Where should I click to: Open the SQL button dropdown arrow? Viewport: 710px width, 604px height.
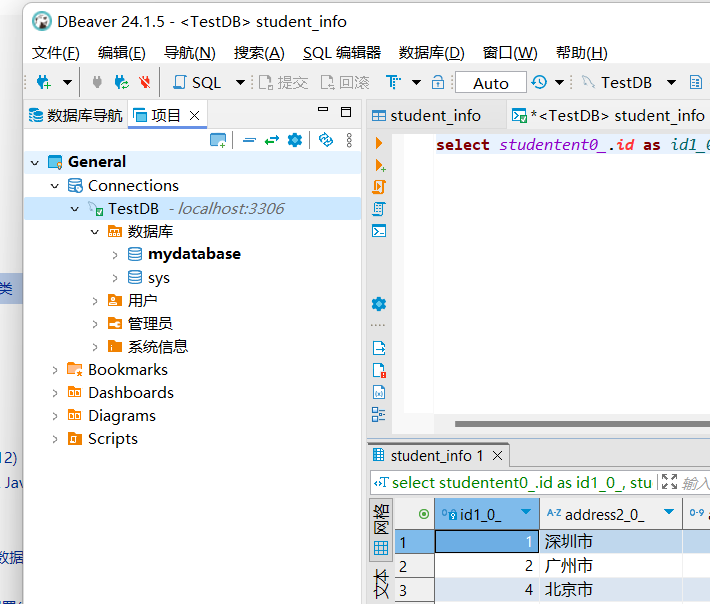click(240, 82)
